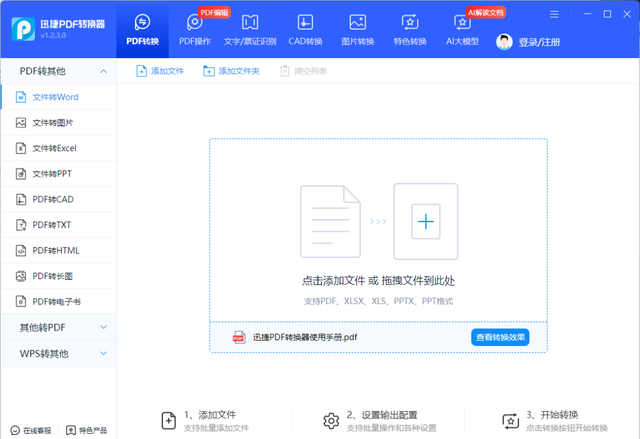This screenshot has width=640, height=439.
Task: Click the 添加文件 toolbar button
Action: 160,71
